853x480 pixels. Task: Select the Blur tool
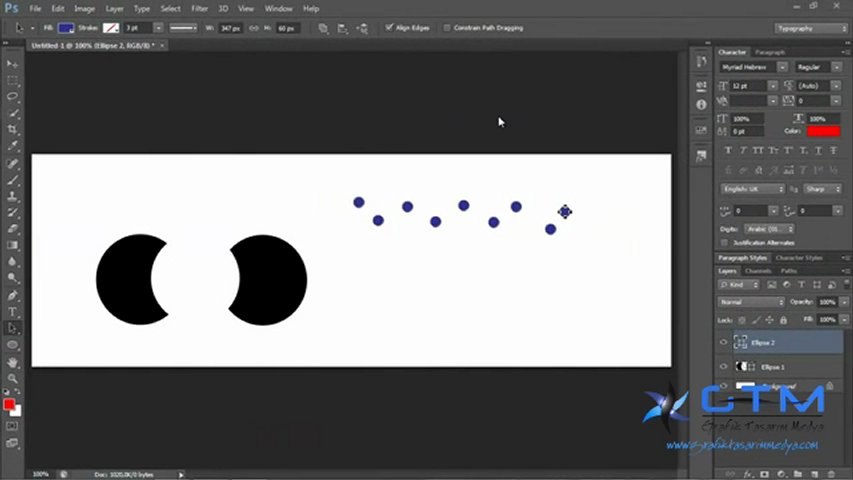point(12,262)
